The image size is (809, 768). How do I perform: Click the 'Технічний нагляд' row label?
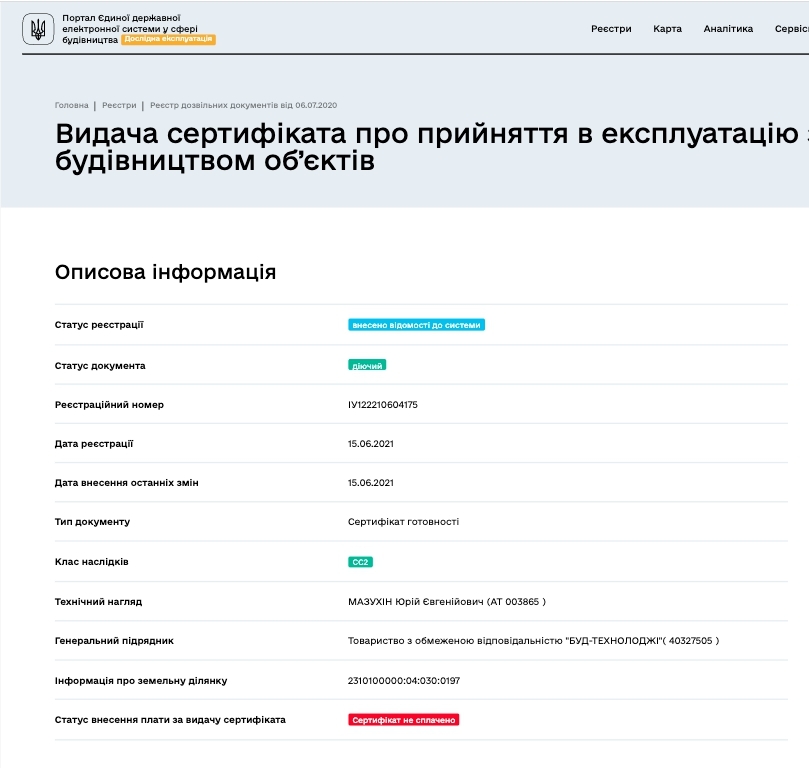pyautogui.click(x=98, y=602)
